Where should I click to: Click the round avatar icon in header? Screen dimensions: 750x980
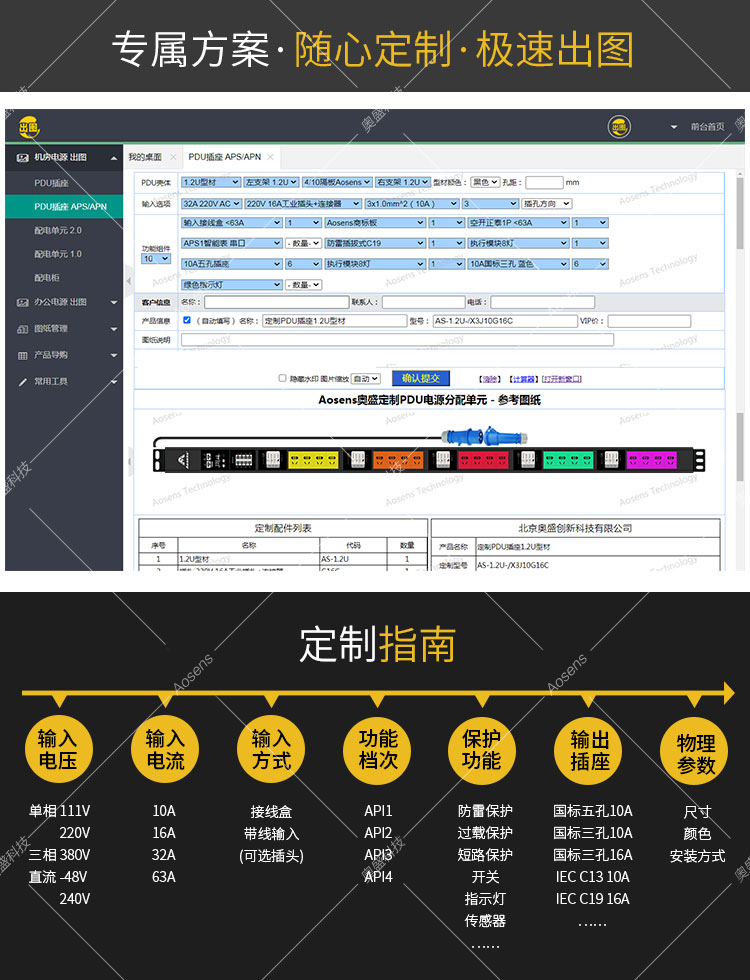click(619, 127)
